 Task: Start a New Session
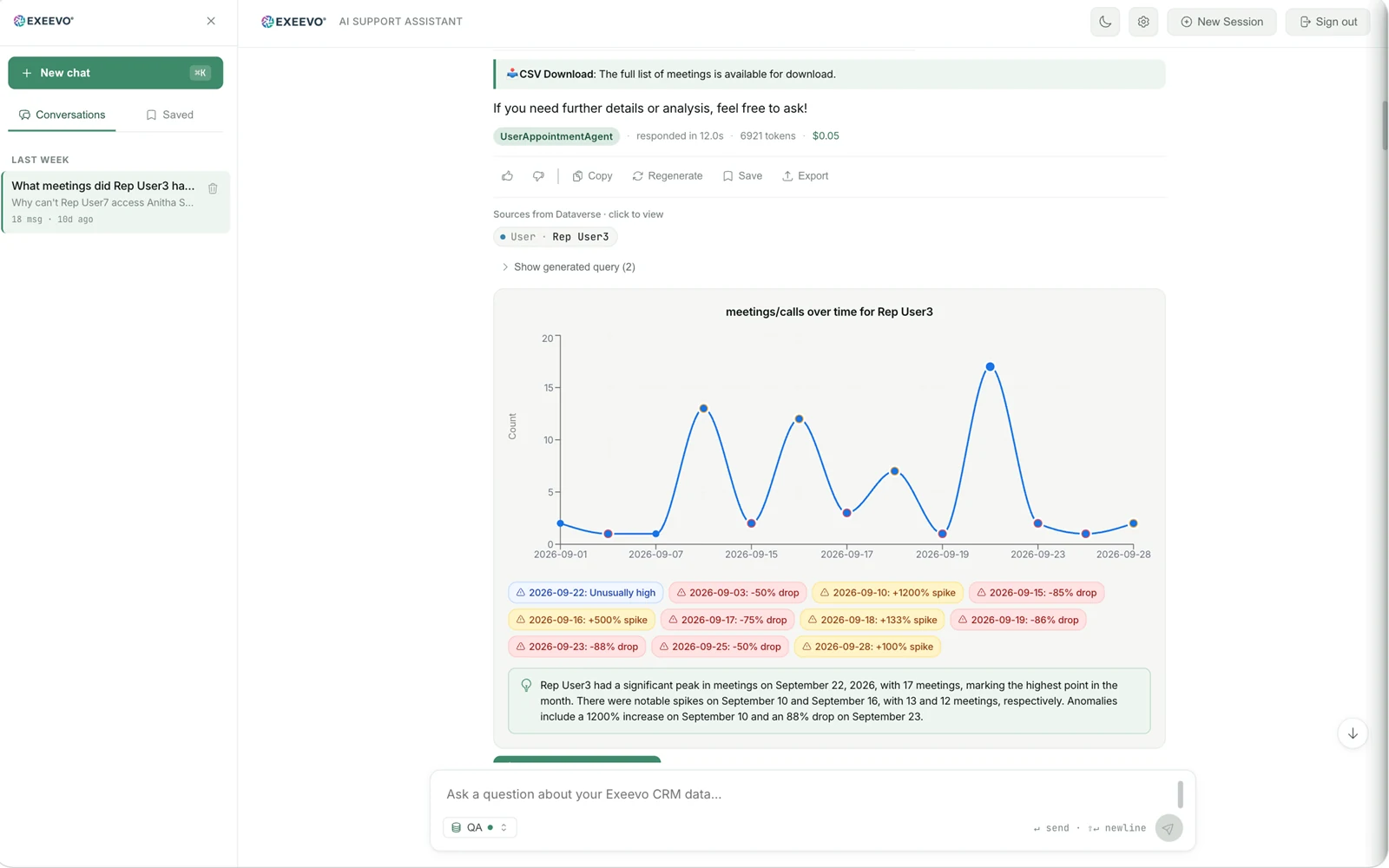[x=1221, y=22]
